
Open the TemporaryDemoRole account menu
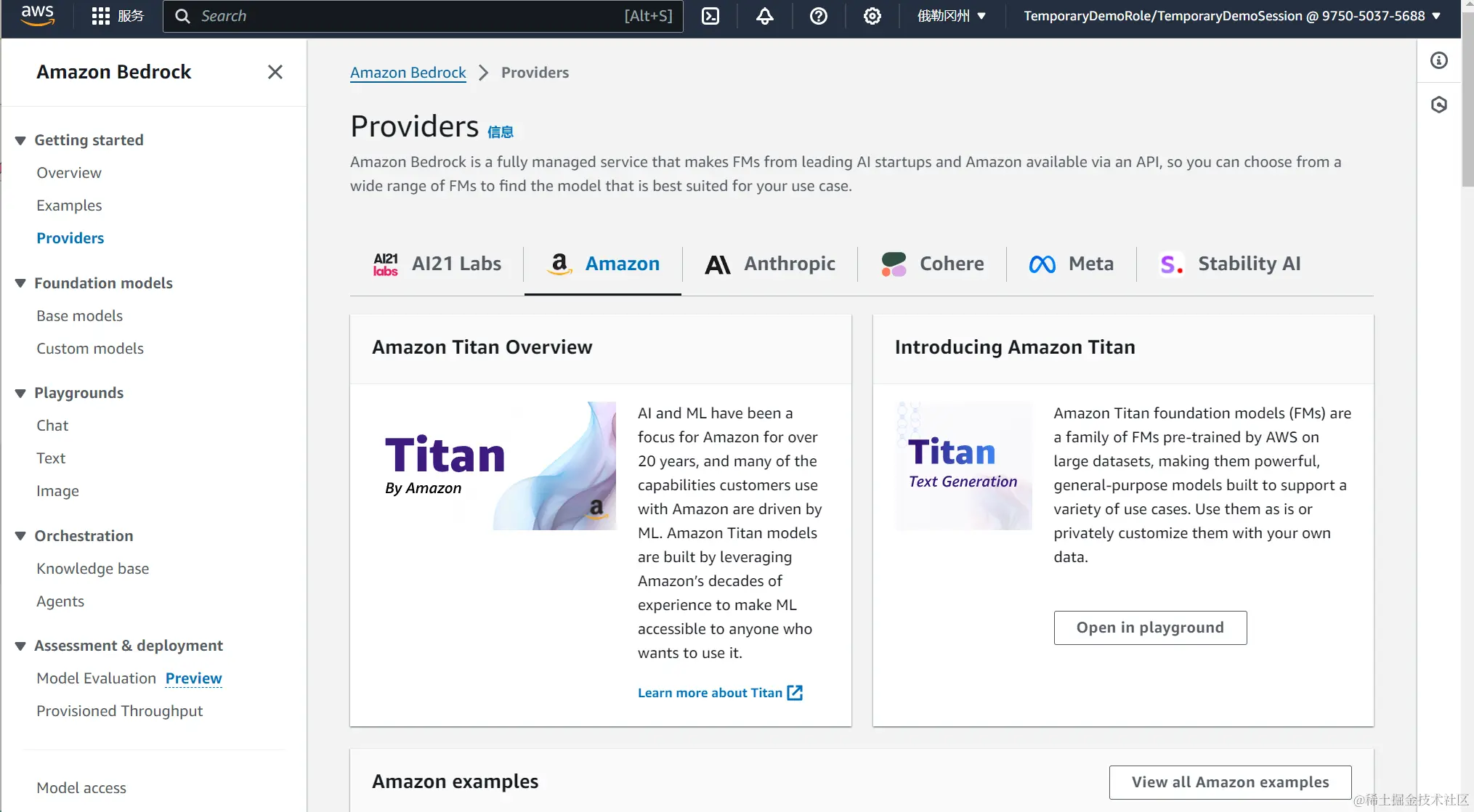pos(1232,16)
